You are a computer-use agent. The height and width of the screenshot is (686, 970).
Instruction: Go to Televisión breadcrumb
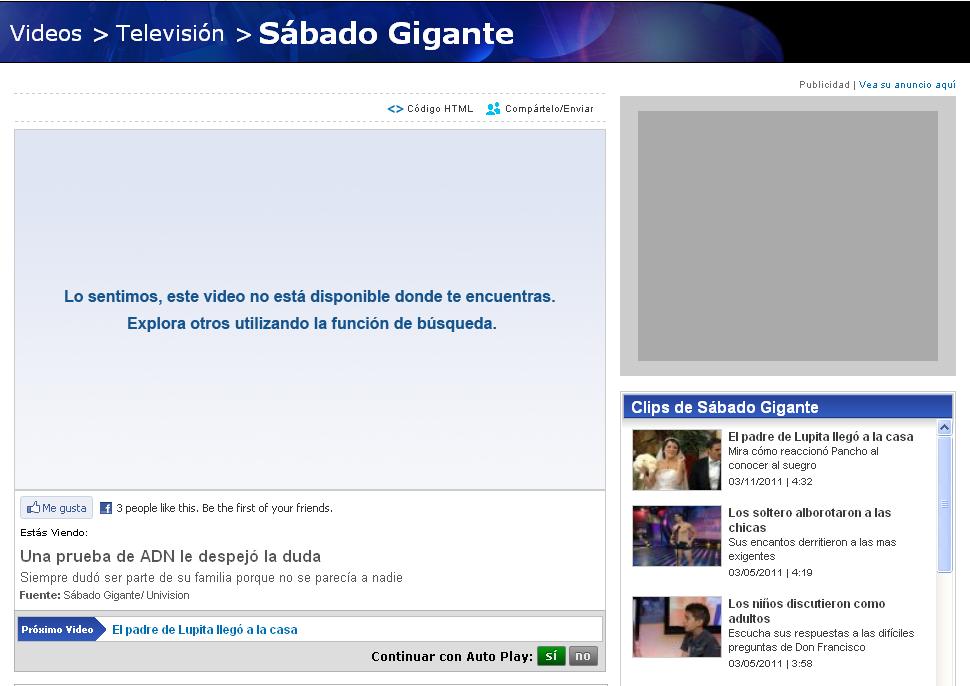[x=170, y=33]
